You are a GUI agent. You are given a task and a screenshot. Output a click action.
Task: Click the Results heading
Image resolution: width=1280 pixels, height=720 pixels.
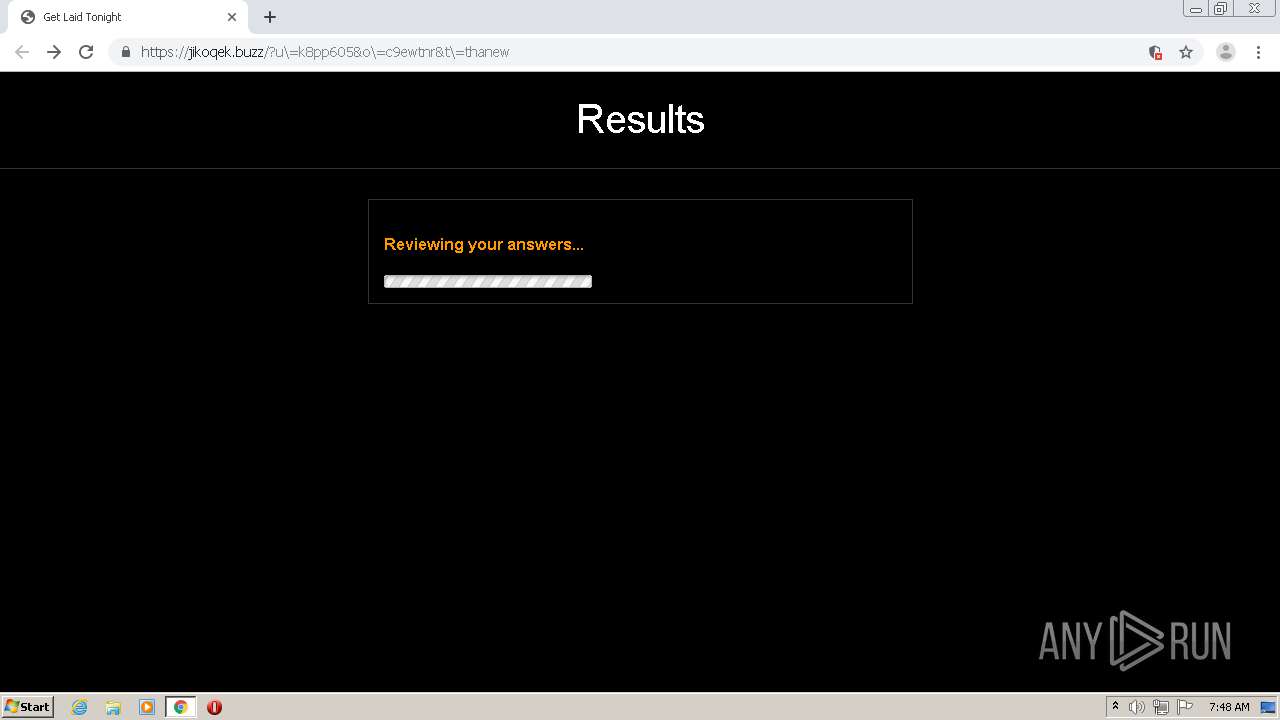click(640, 119)
